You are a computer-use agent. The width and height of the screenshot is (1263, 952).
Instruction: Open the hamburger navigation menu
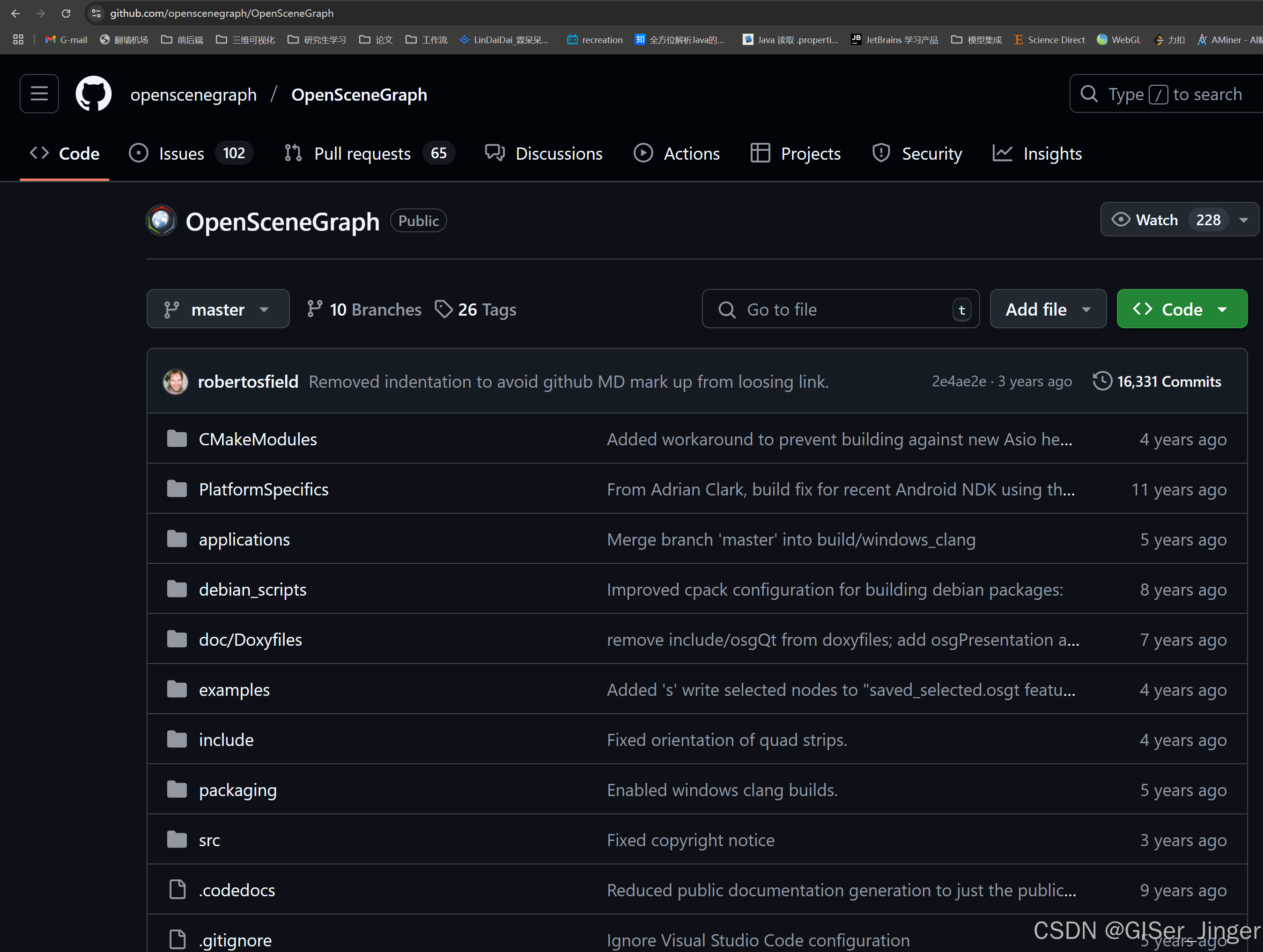[39, 94]
